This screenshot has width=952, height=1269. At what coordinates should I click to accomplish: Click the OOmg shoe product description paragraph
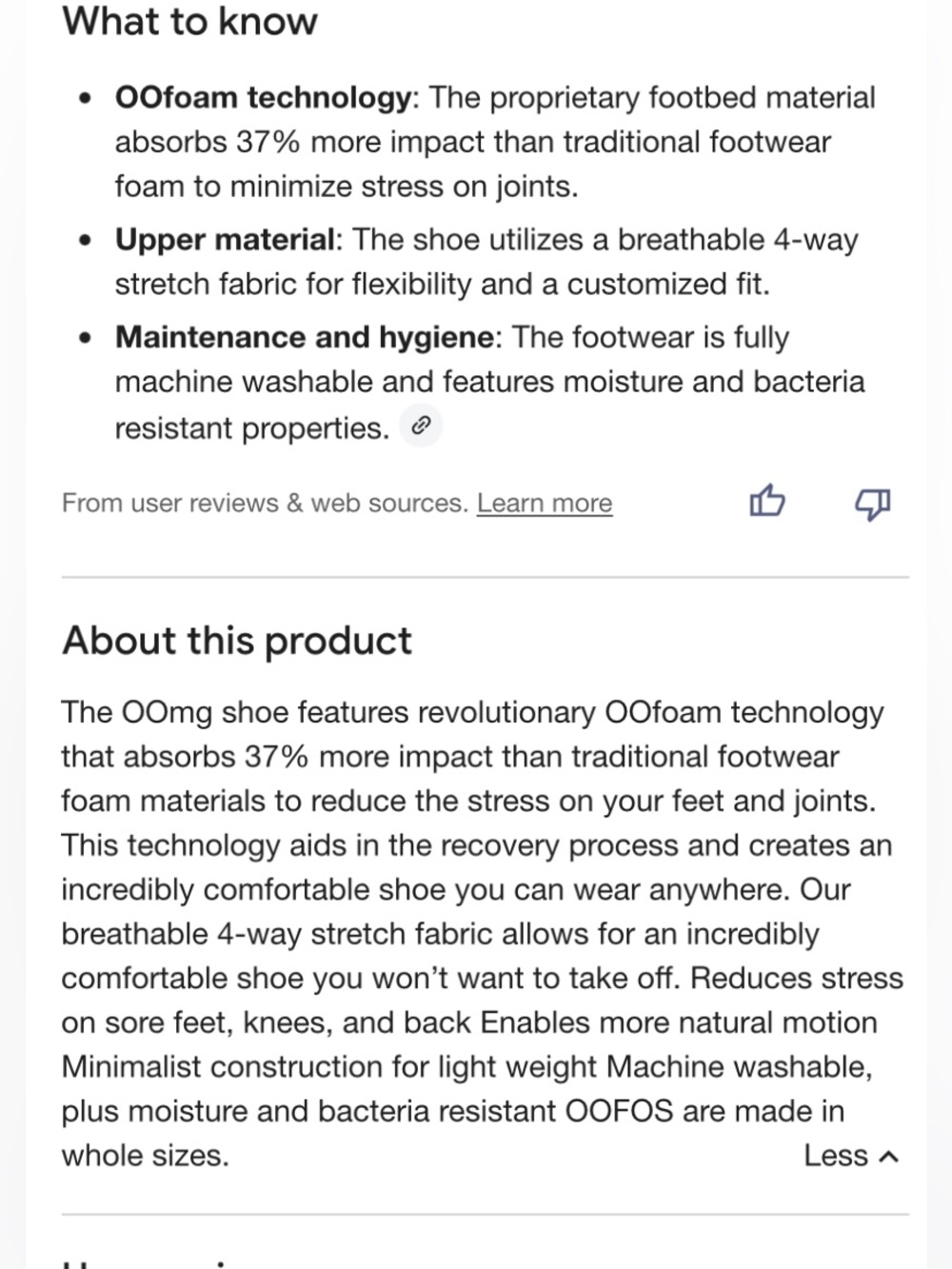pos(481,933)
